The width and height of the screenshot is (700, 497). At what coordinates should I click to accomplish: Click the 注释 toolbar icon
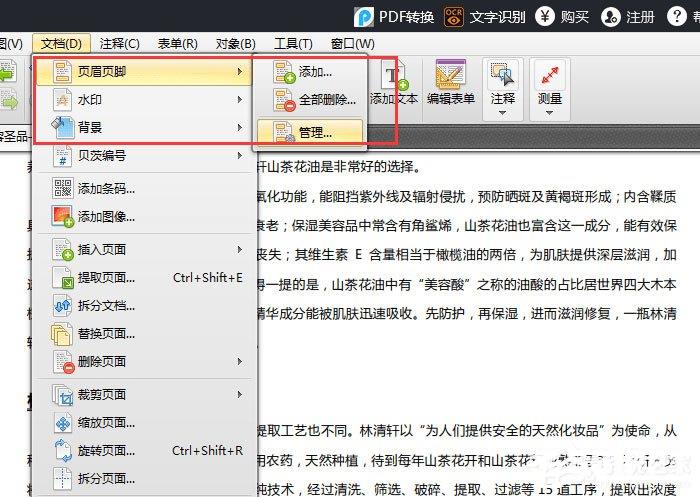(x=503, y=75)
